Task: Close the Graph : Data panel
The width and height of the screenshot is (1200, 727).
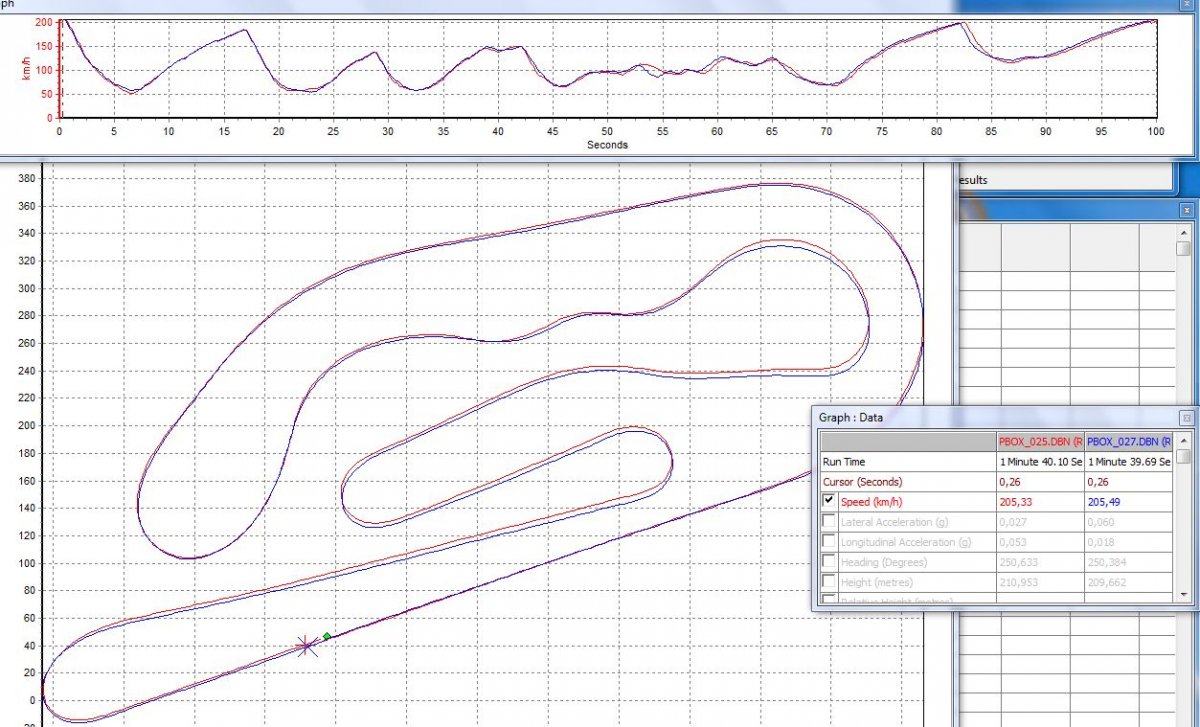Action: 1186,417
